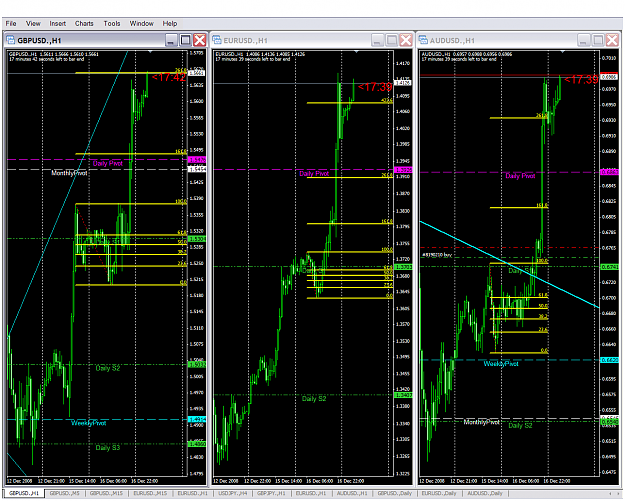Click the Daily Pivot label in AUDUSD chart
Screen dimensions: 625x501
(x=520, y=176)
